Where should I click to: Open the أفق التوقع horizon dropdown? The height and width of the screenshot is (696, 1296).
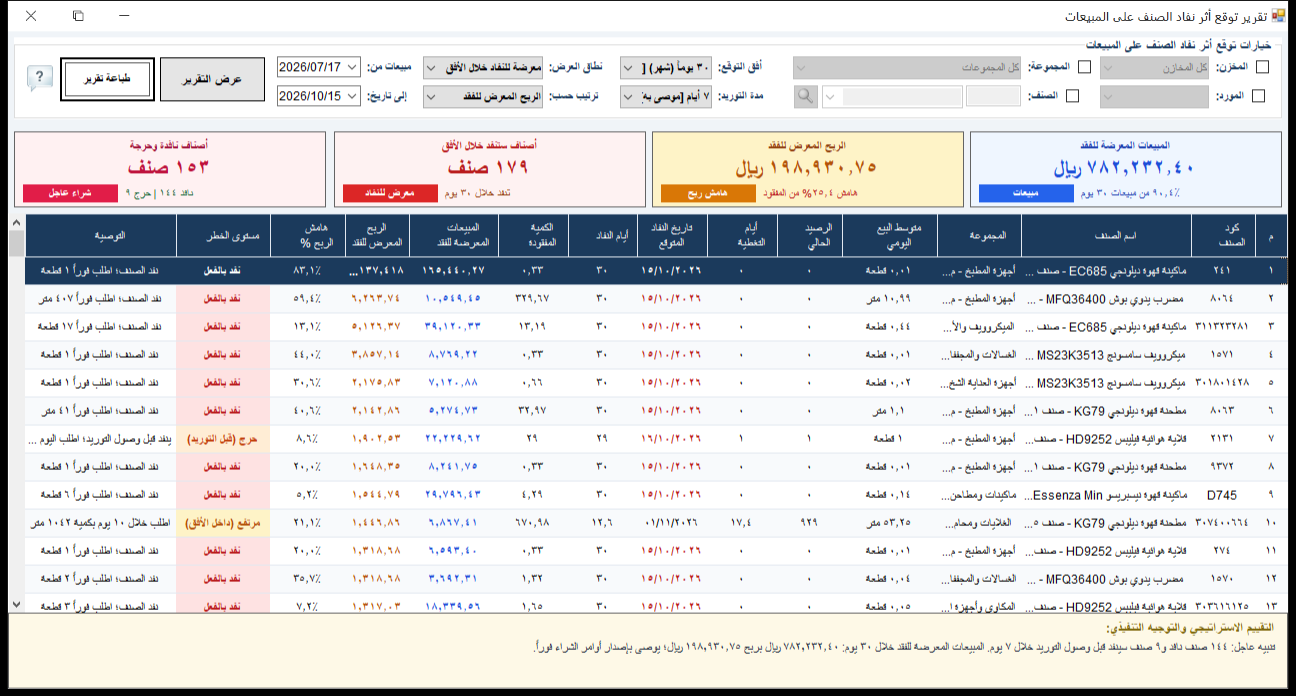click(666, 68)
